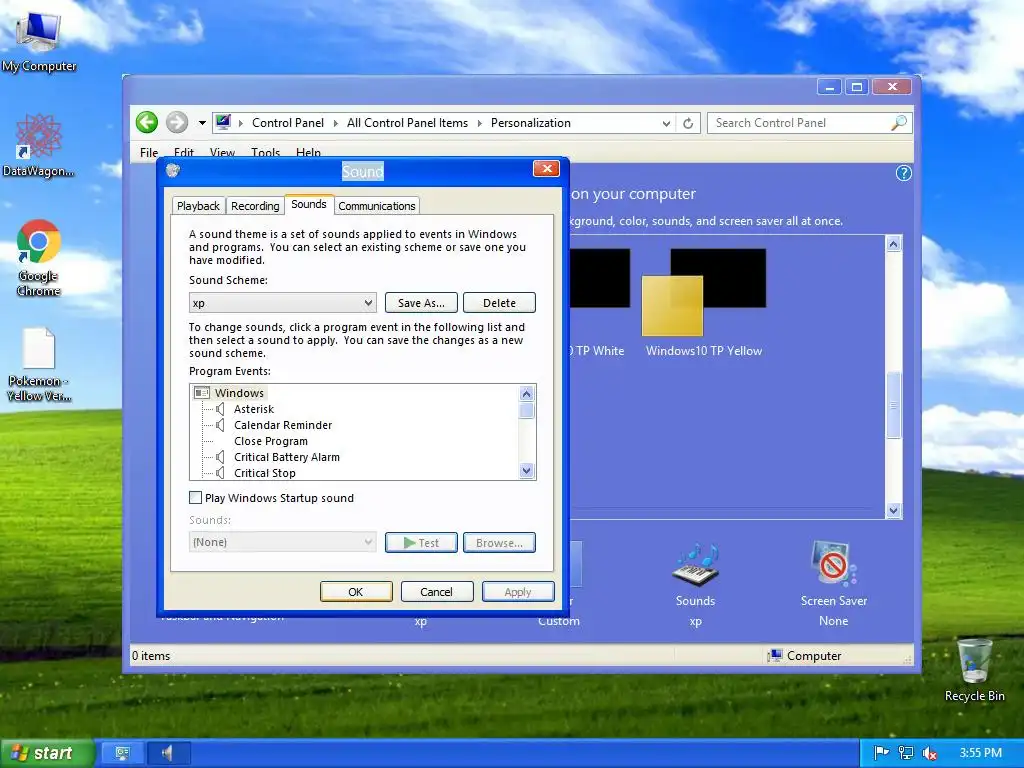Open the Action Center flag in tray
The width and height of the screenshot is (1024, 768).
click(x=881, y=753)
